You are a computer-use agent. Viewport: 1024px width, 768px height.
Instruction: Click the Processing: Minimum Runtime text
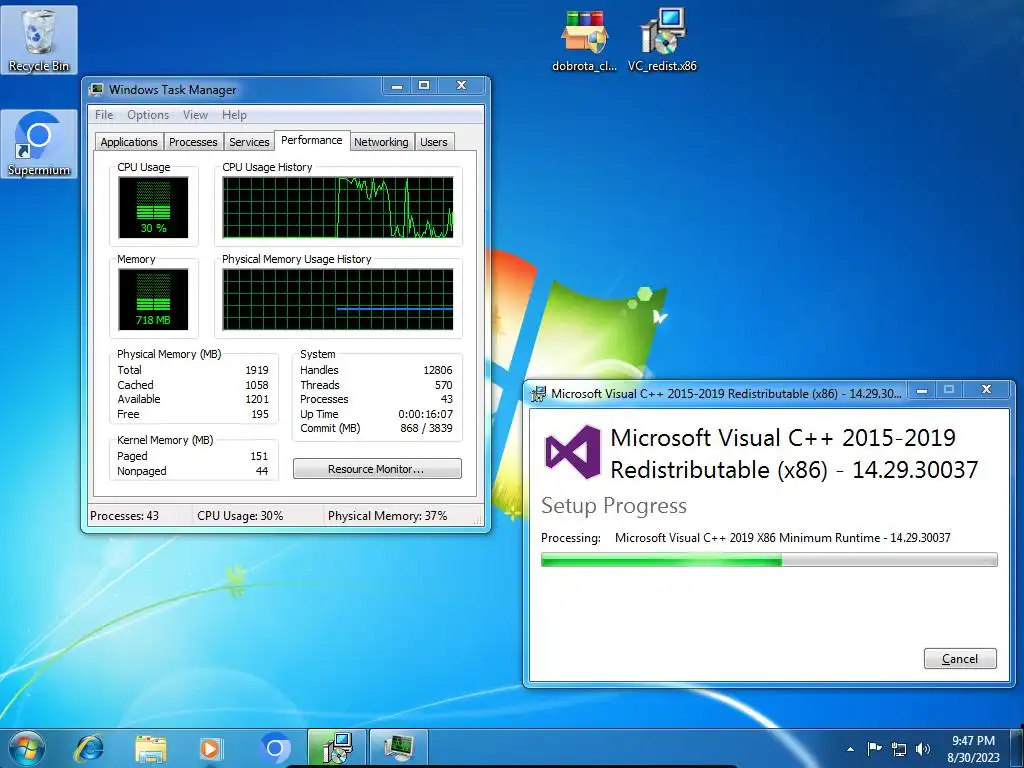745,538
